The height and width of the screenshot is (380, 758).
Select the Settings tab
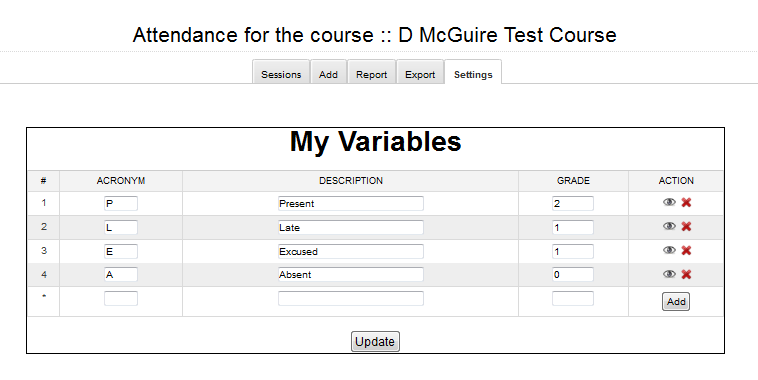(x=473, y=74)
